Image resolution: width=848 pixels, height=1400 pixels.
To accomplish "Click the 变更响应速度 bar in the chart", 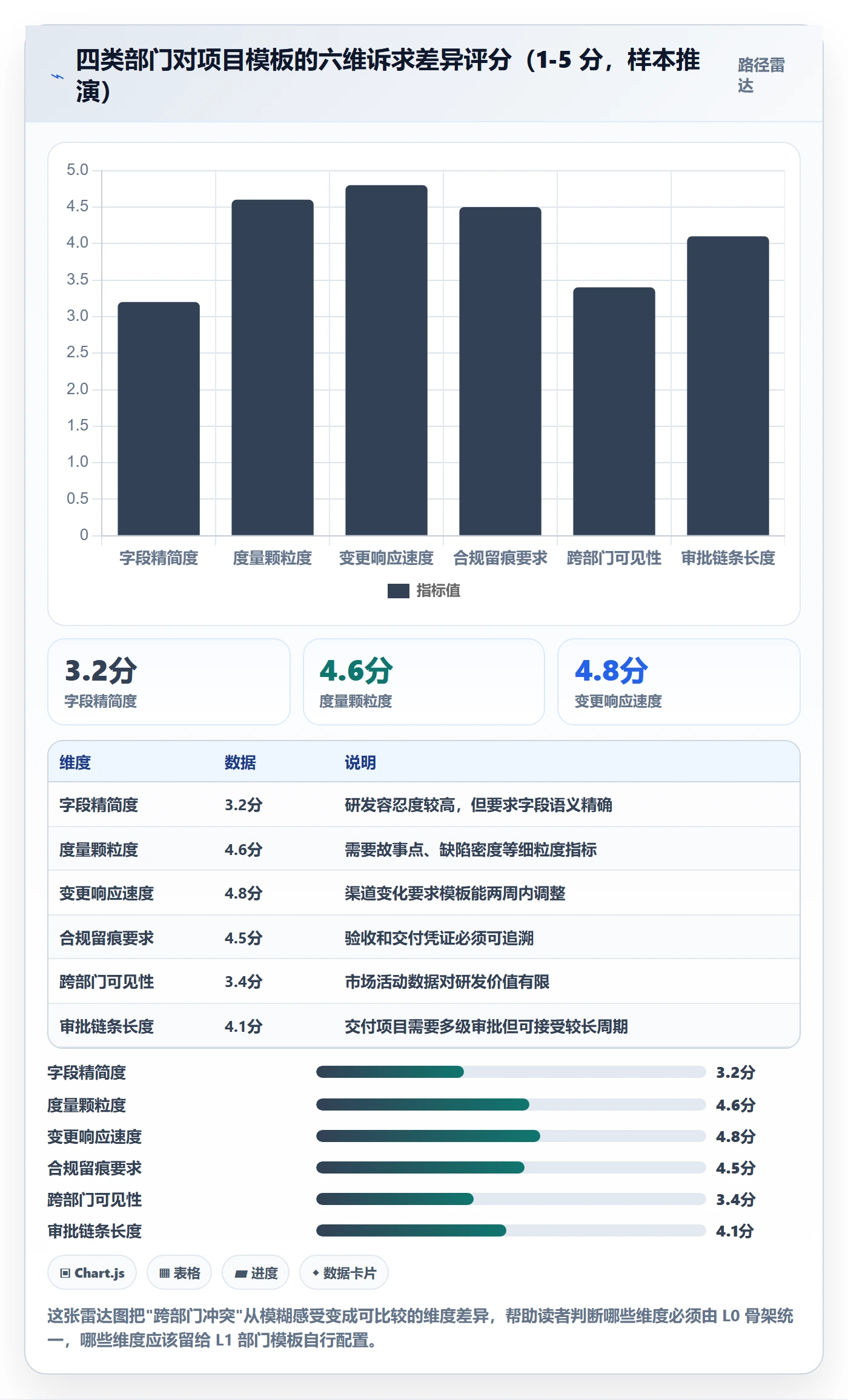I will 386,360.
